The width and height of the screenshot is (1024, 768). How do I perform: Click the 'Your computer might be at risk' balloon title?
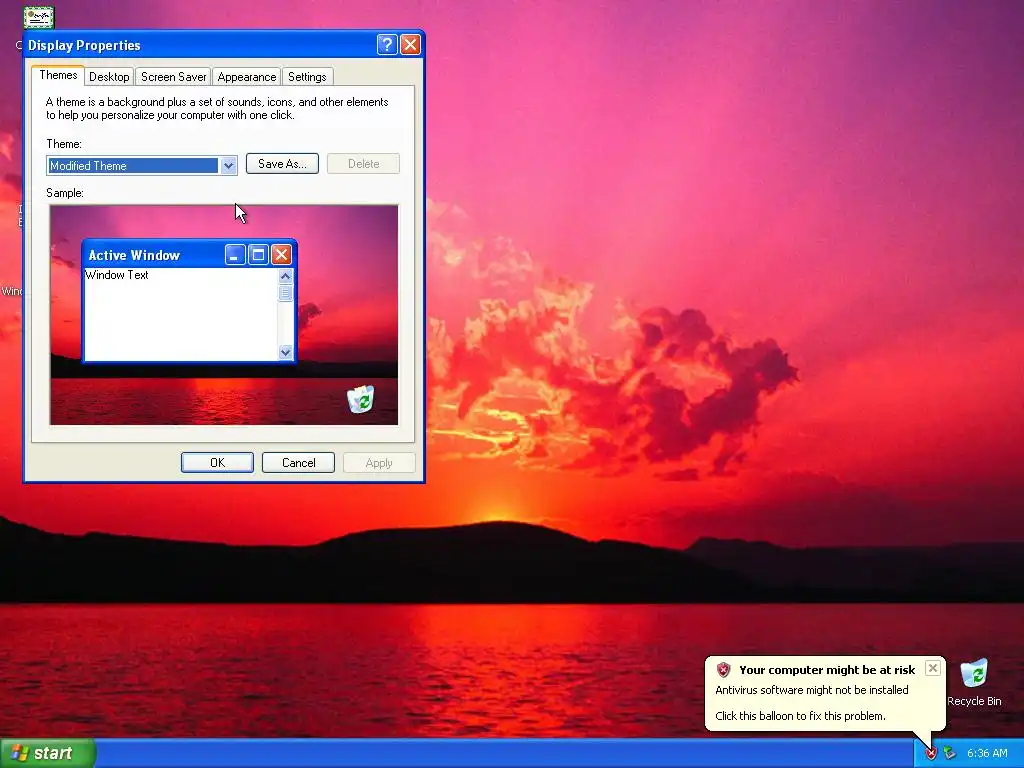point(827,670)
